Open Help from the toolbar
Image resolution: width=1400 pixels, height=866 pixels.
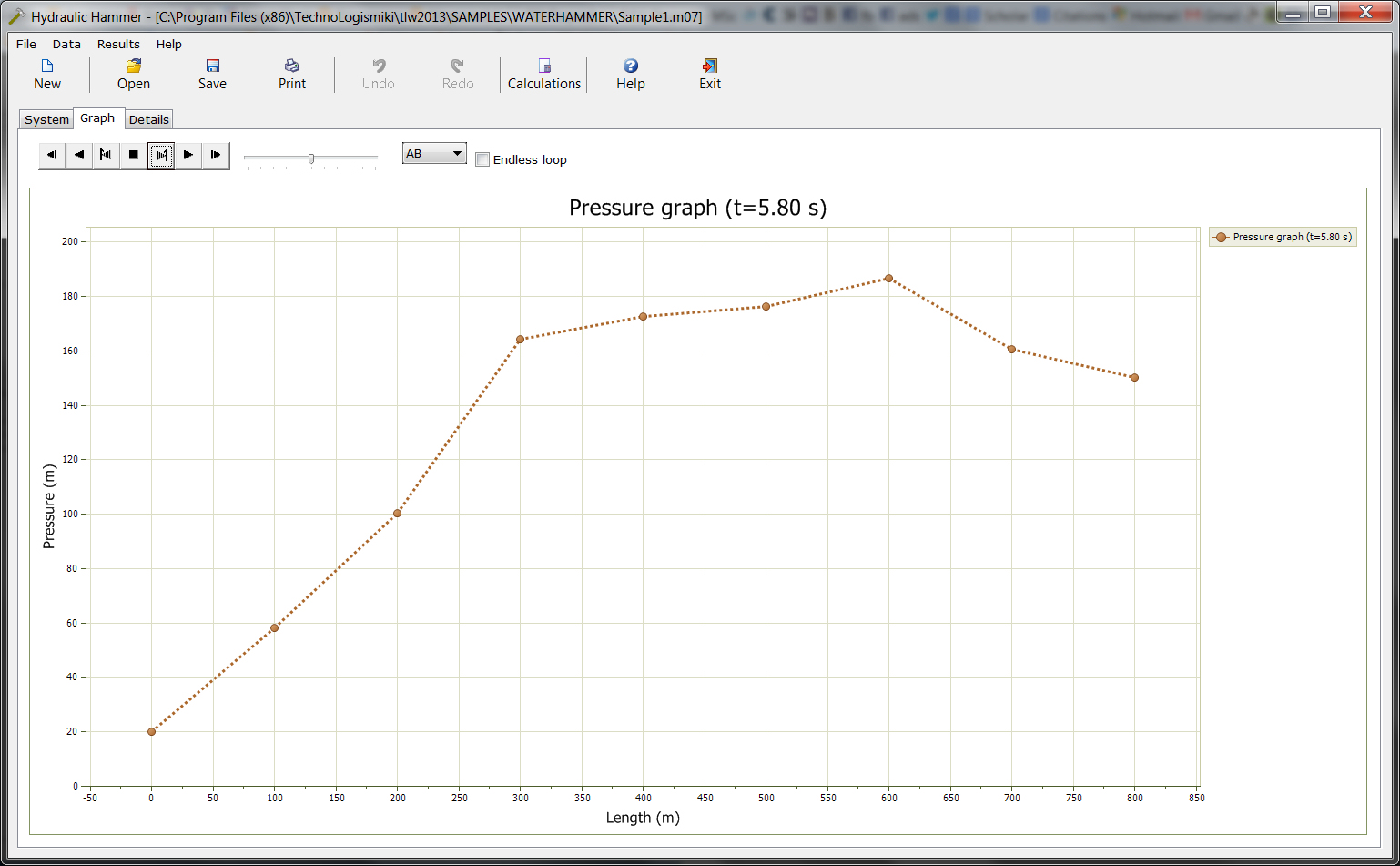(x=630, y=74)
